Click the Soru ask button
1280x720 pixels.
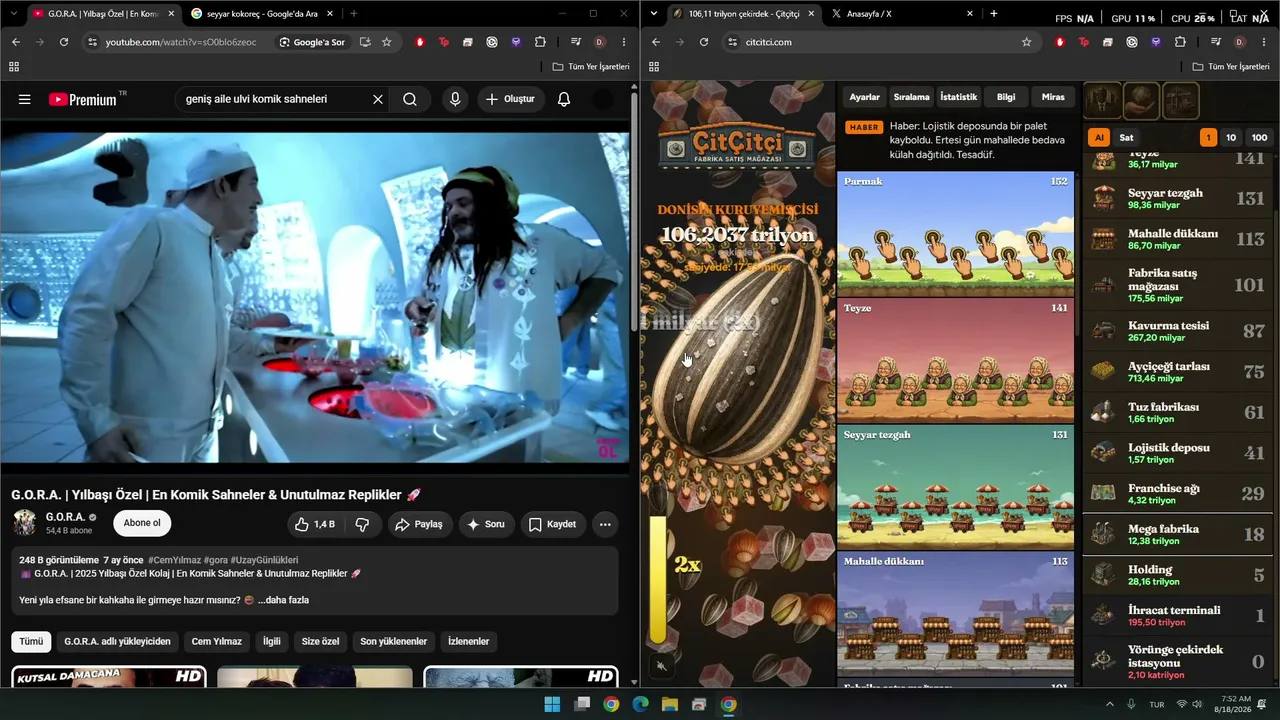pyautogui.click(x=486, y=524)
